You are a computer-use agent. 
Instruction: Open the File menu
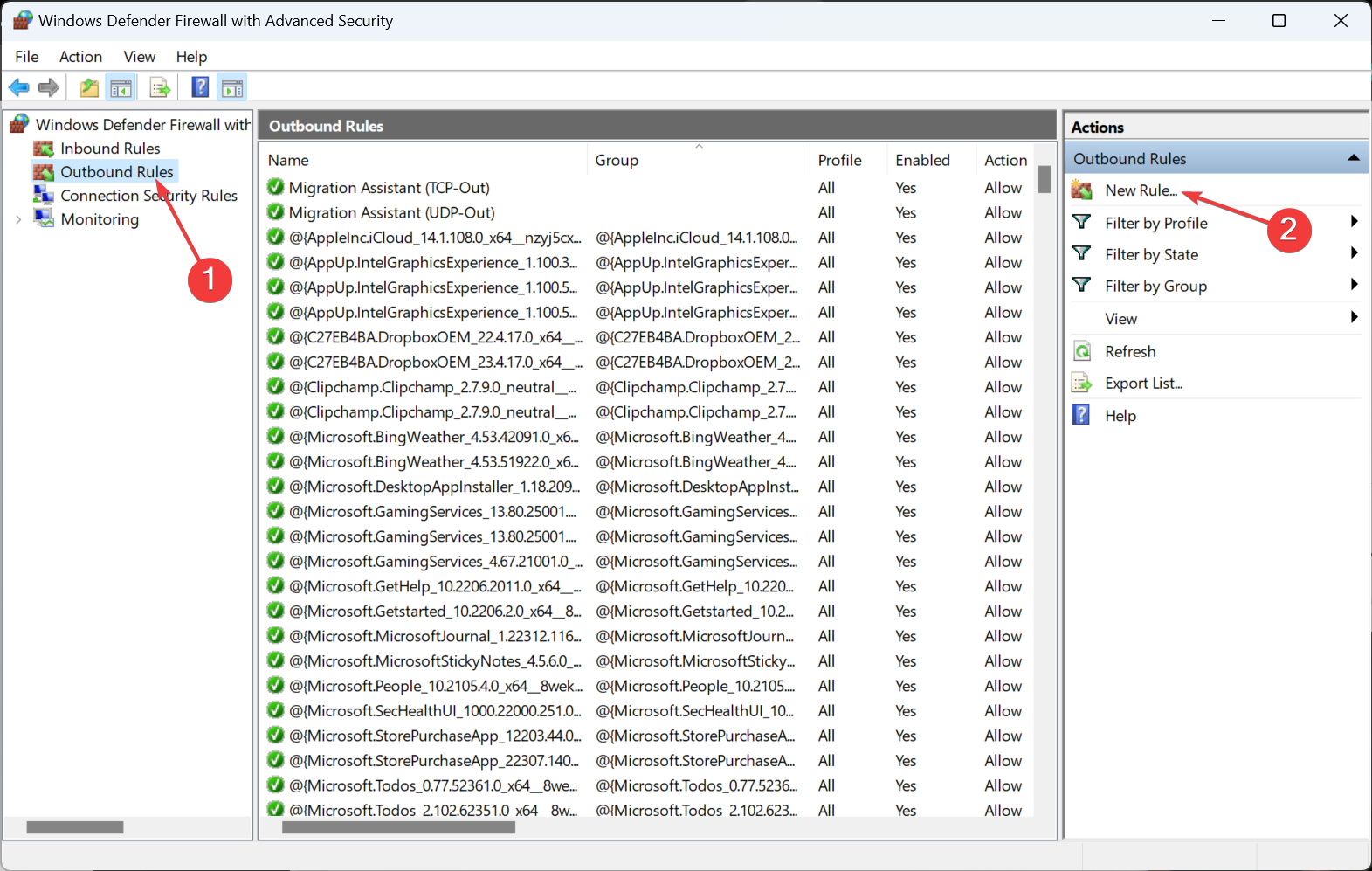click(x=27, y=57)
